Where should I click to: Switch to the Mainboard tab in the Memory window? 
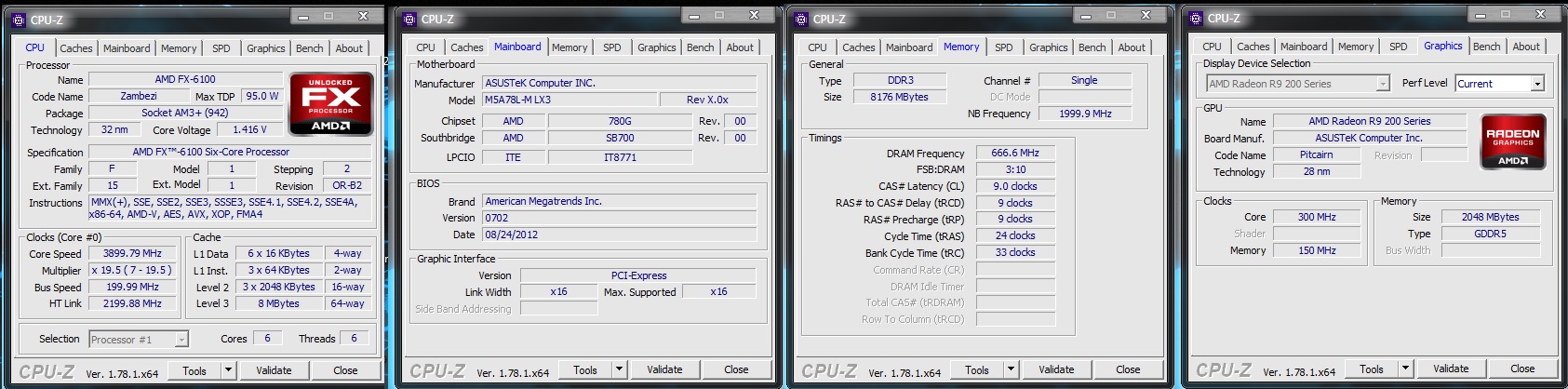pos(909,47)
